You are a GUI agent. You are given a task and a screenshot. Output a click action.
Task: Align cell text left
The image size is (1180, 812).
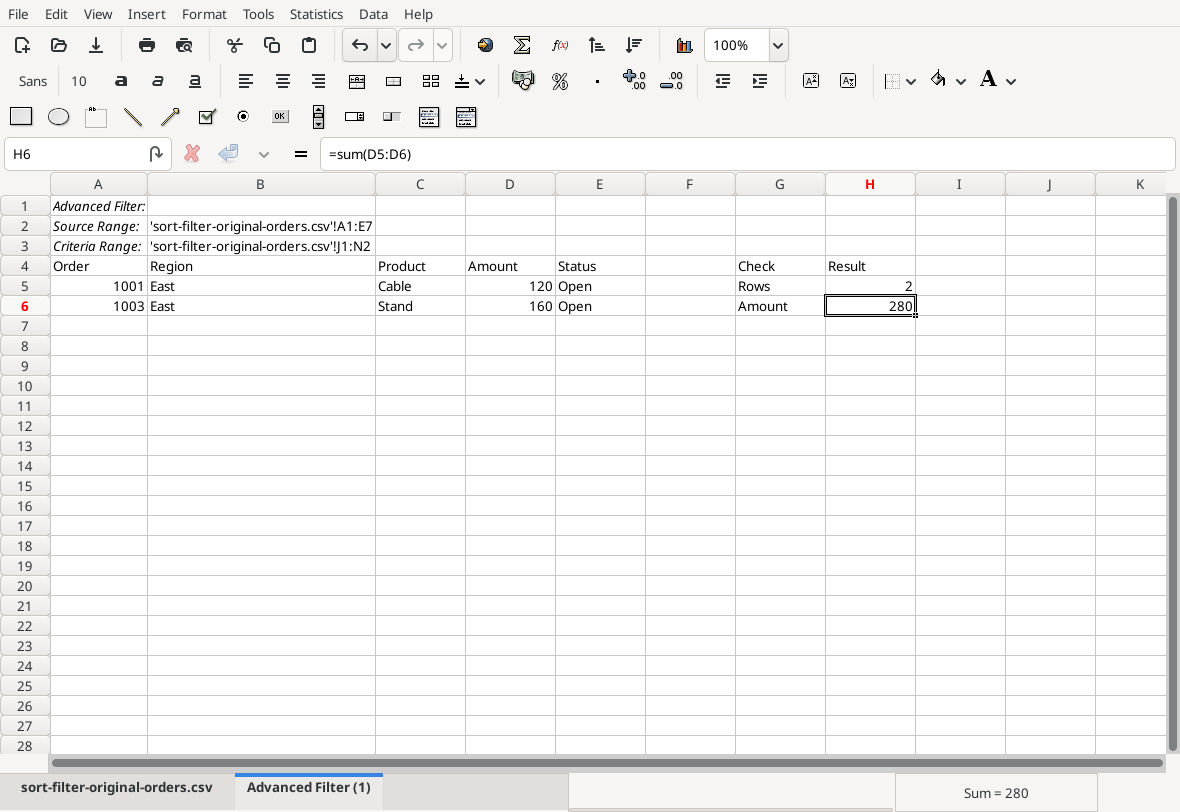[245, 81]
